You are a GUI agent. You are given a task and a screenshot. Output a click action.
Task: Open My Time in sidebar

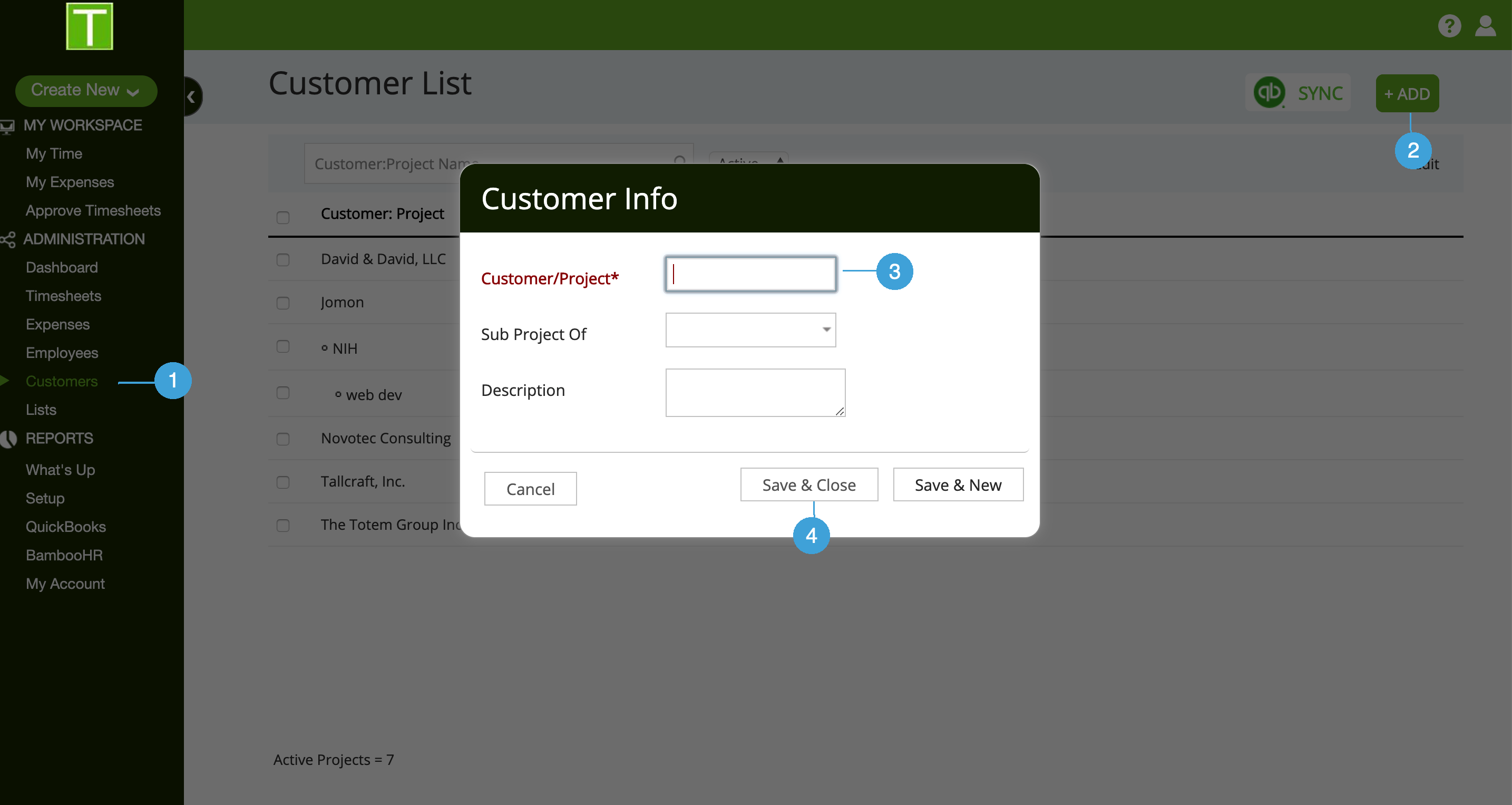tap(54, 154)
